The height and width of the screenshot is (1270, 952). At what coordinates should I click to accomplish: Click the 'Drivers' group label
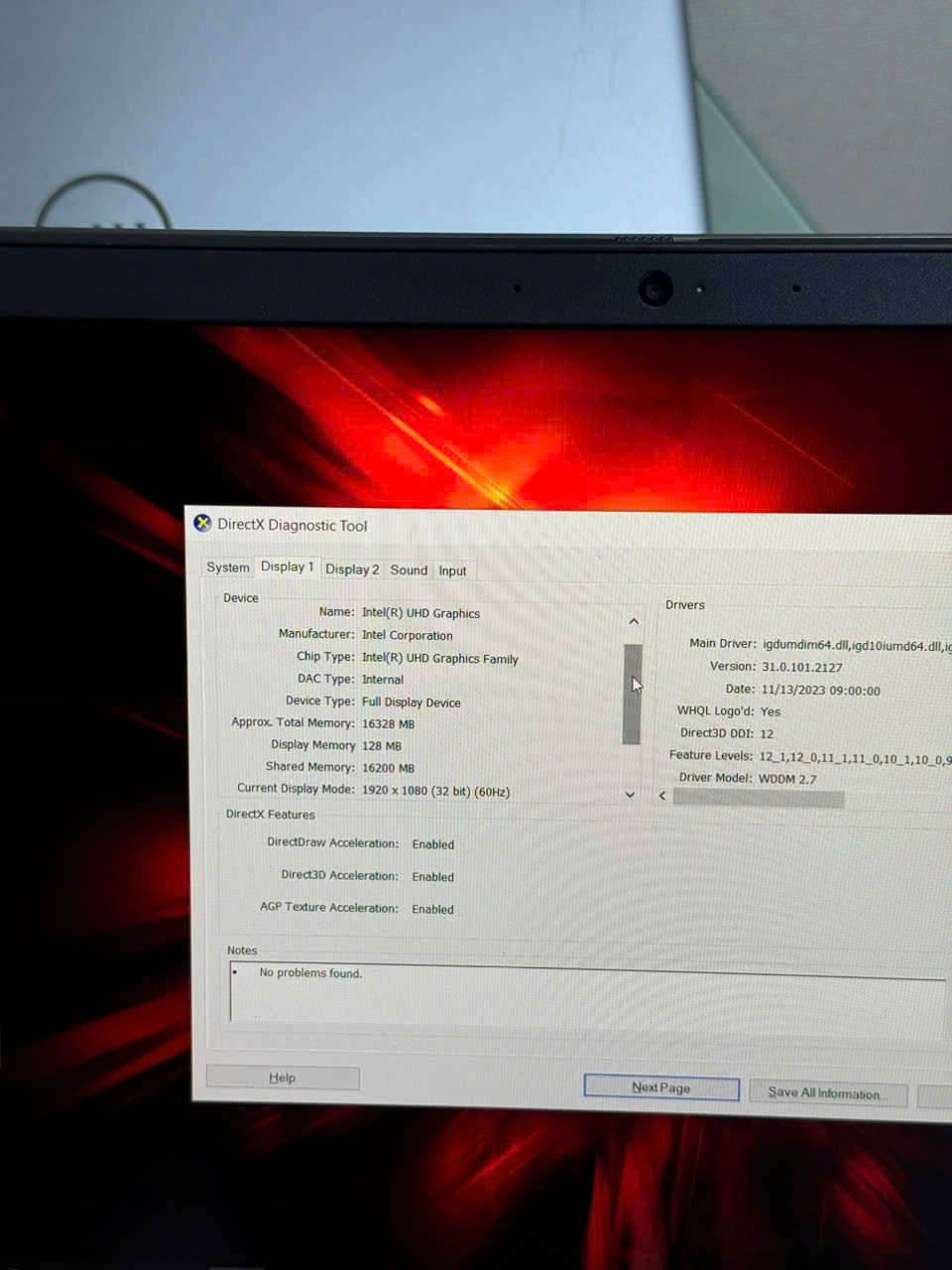(x=685, y=604)
